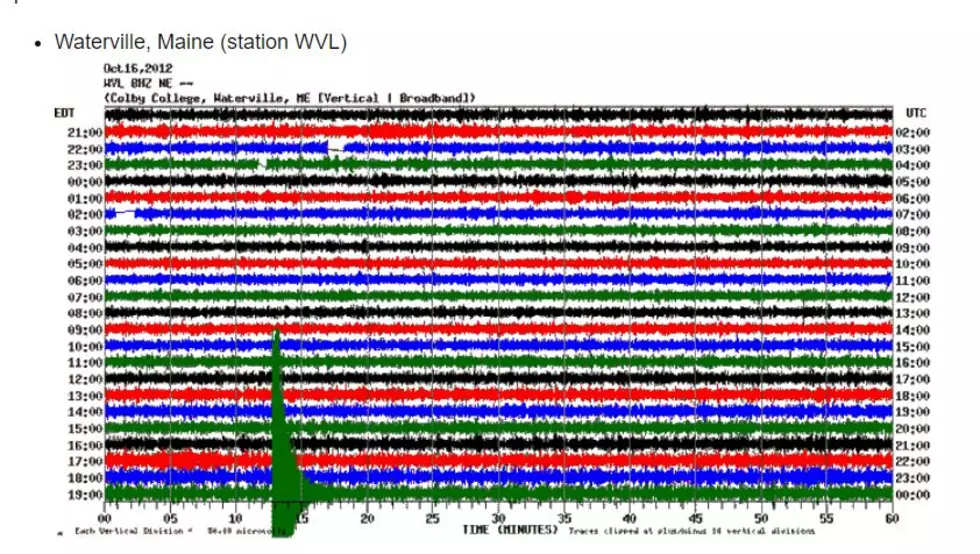Click the EDT time label "19:00"
980x554 pixels.
(x=85, y=495)
